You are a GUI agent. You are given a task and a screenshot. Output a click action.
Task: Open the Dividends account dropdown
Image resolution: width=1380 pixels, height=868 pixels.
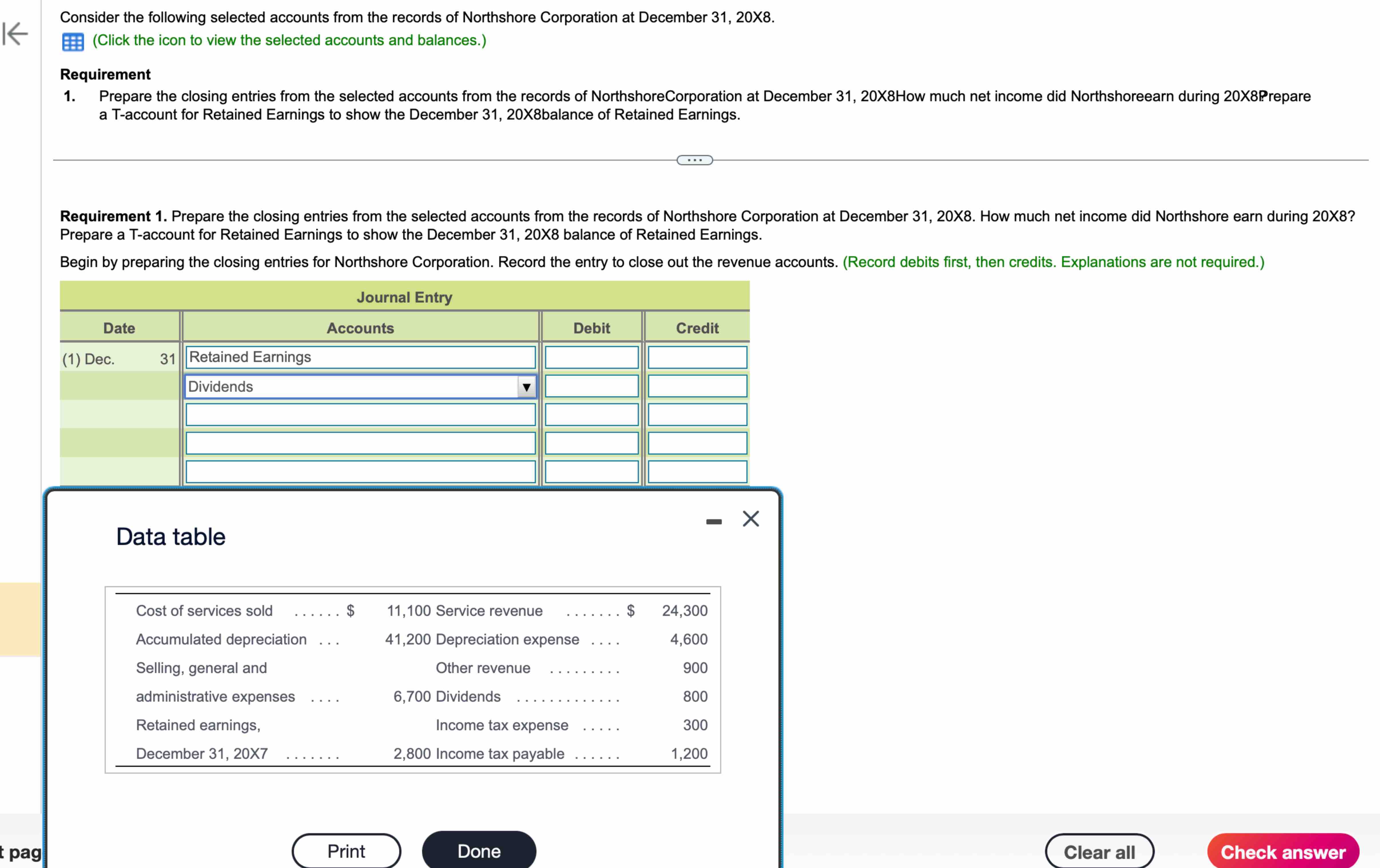525,387
